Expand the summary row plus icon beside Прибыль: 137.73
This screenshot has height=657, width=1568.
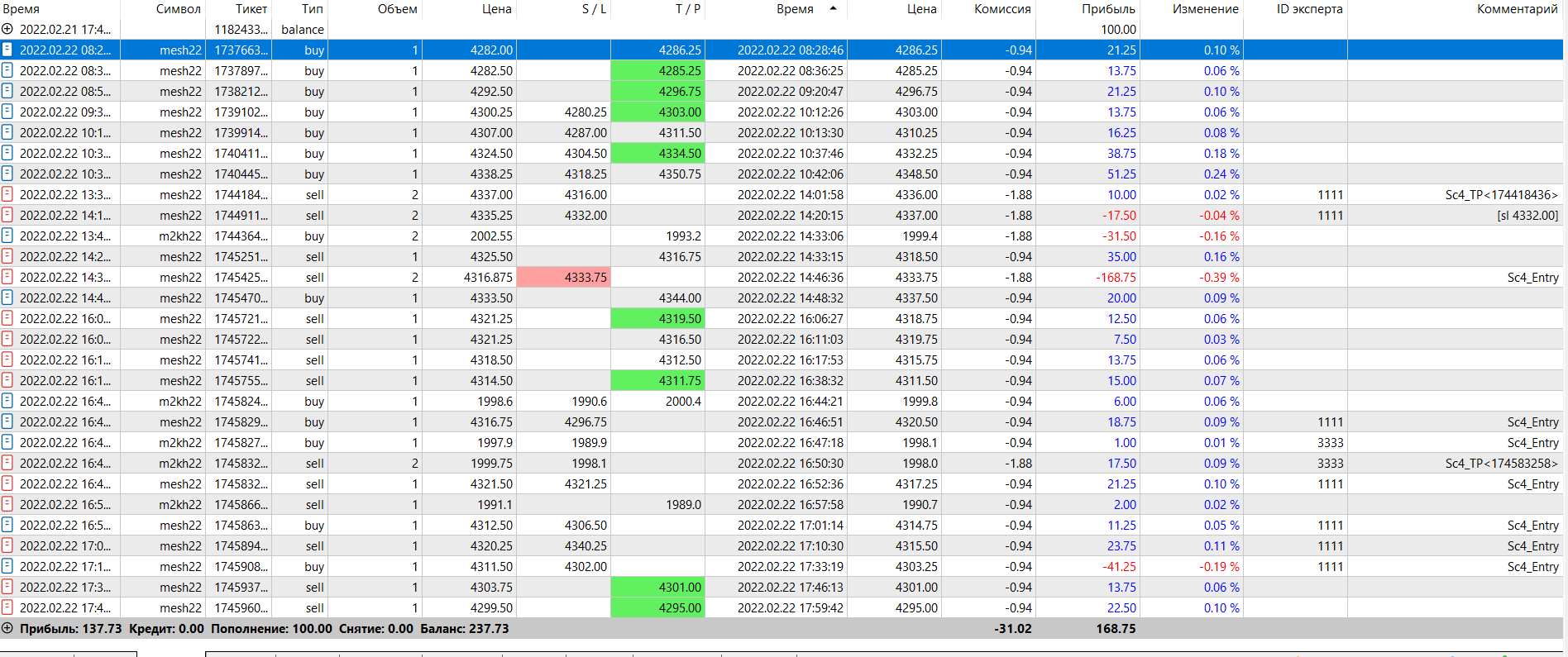coord(7,628)
